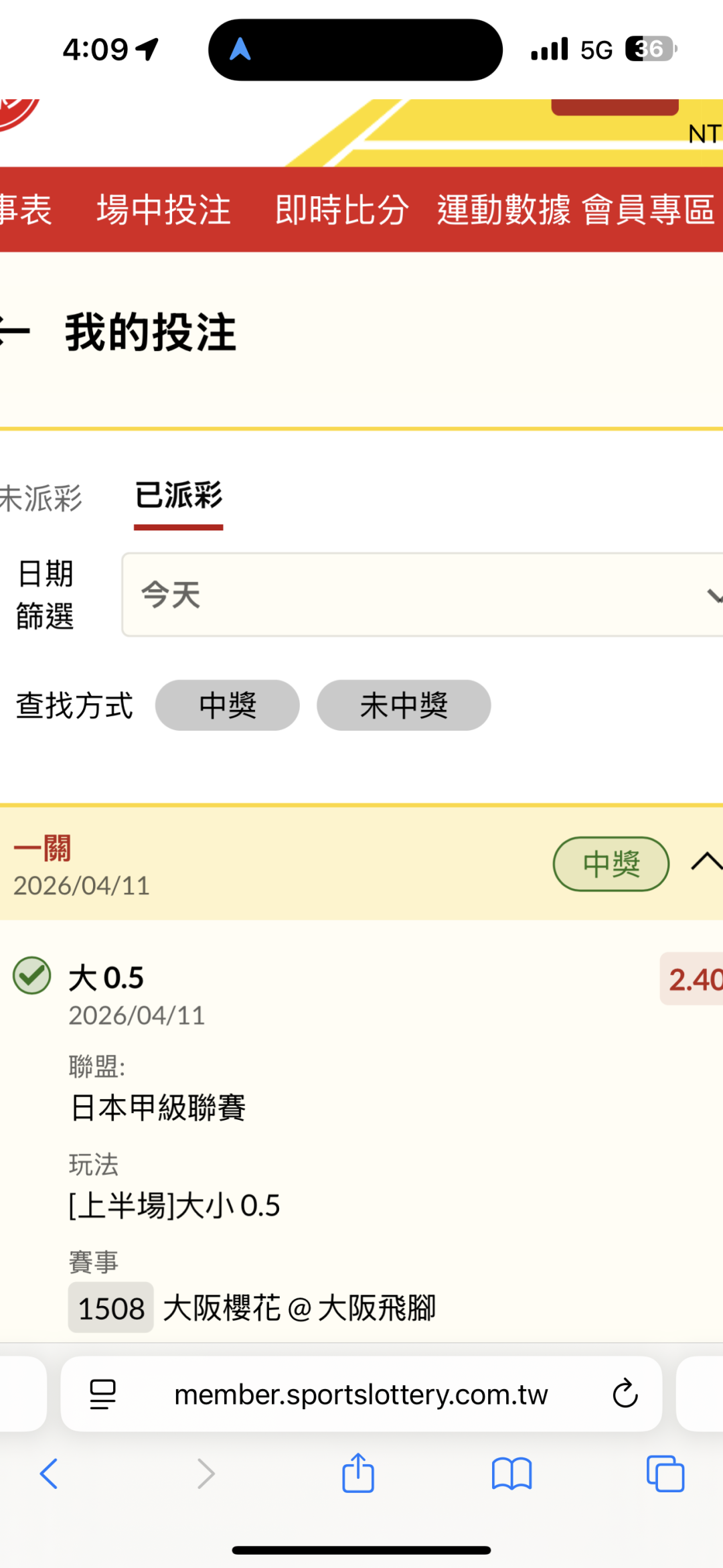Show all Safari tabs icon
723x1568 pixels.
click(665, 1474)
